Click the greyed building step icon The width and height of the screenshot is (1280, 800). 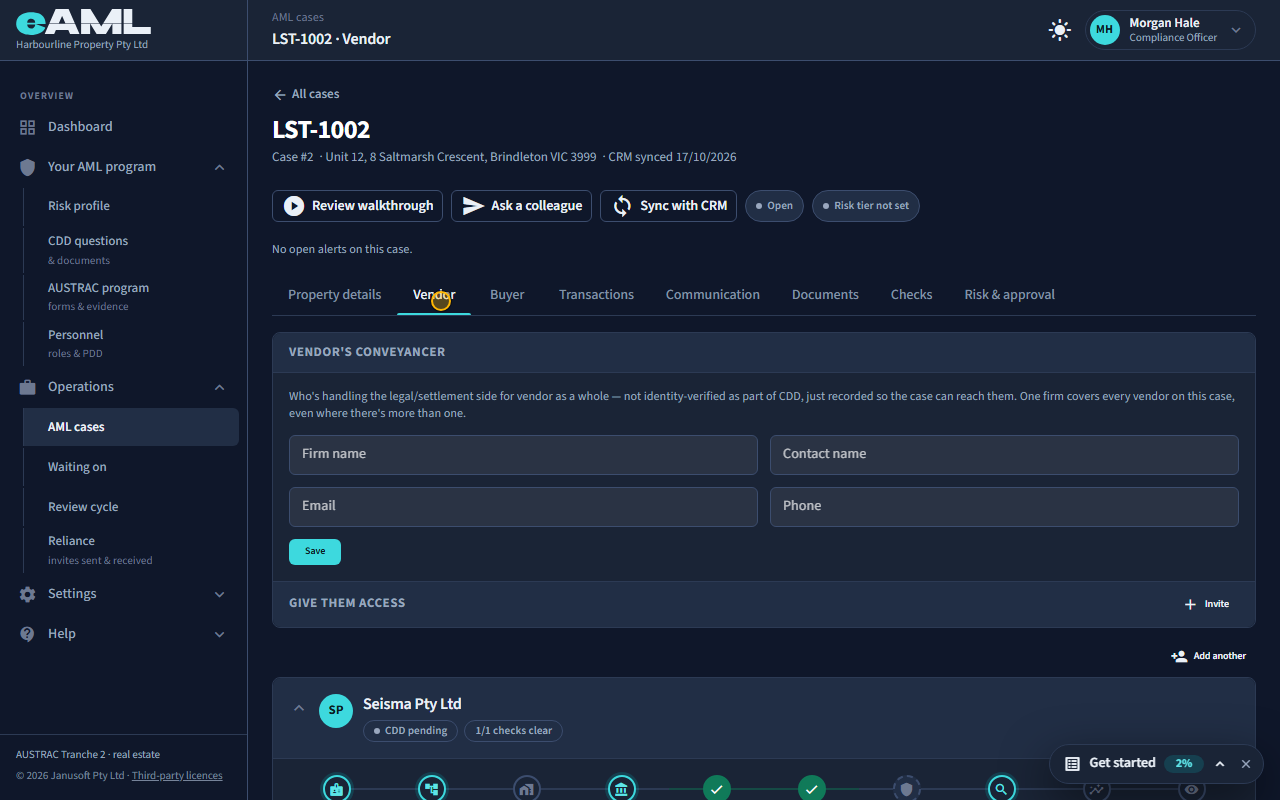526,789
